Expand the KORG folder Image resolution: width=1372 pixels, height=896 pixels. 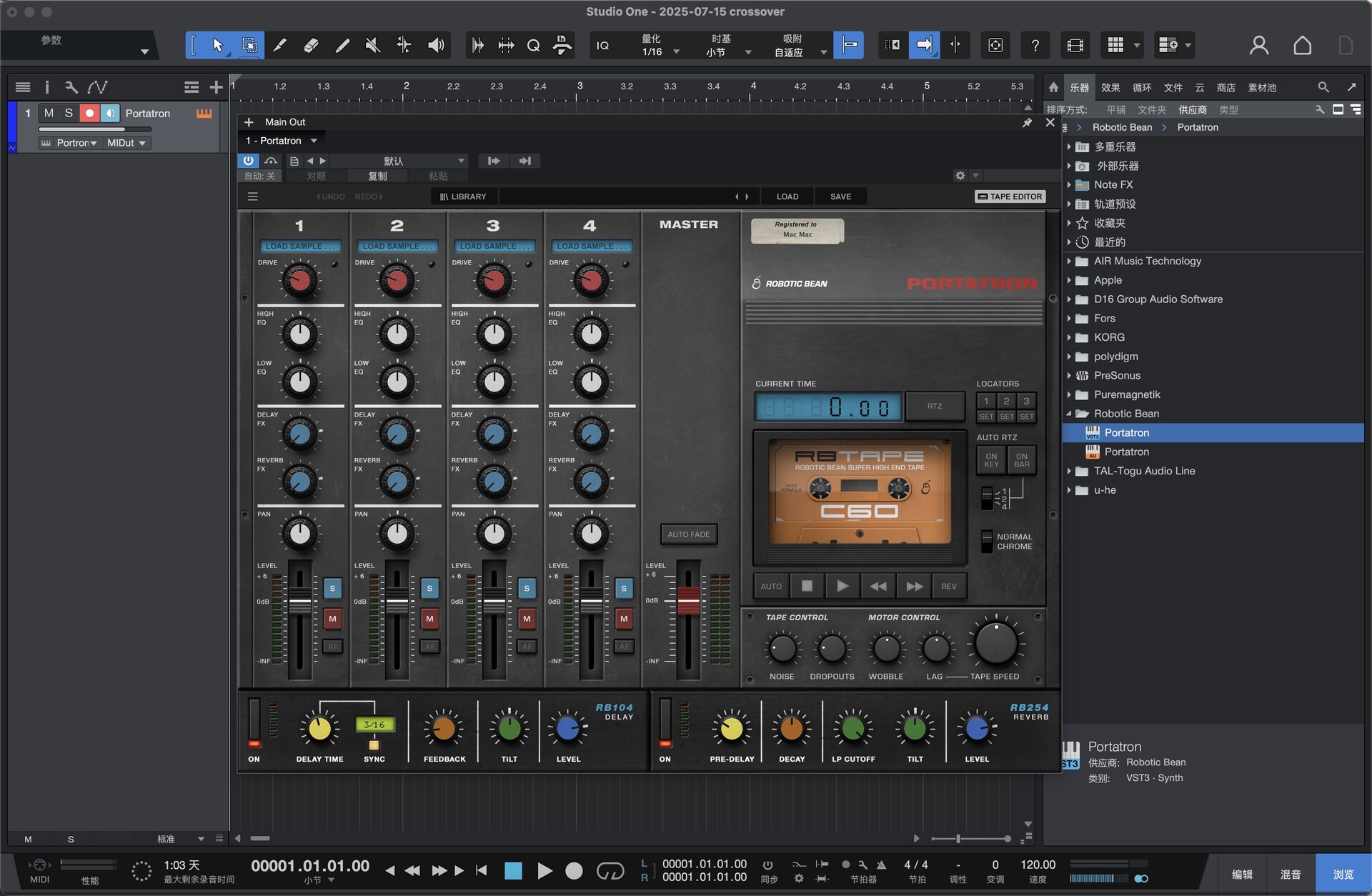click(1069, 337)
